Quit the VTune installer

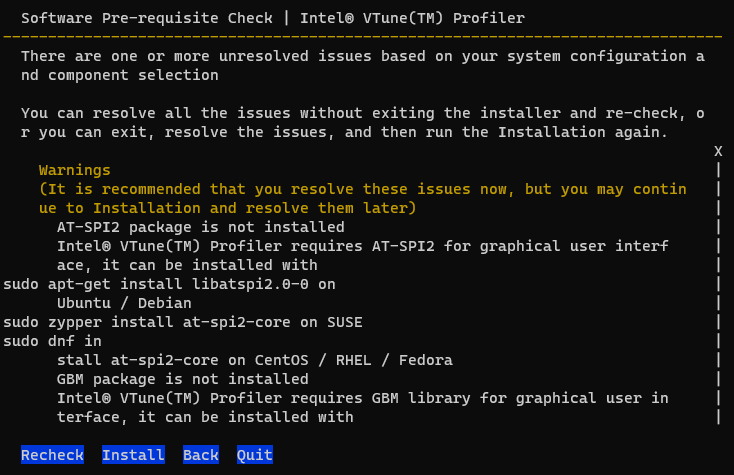pyautogui.click(x=255, y=455)
